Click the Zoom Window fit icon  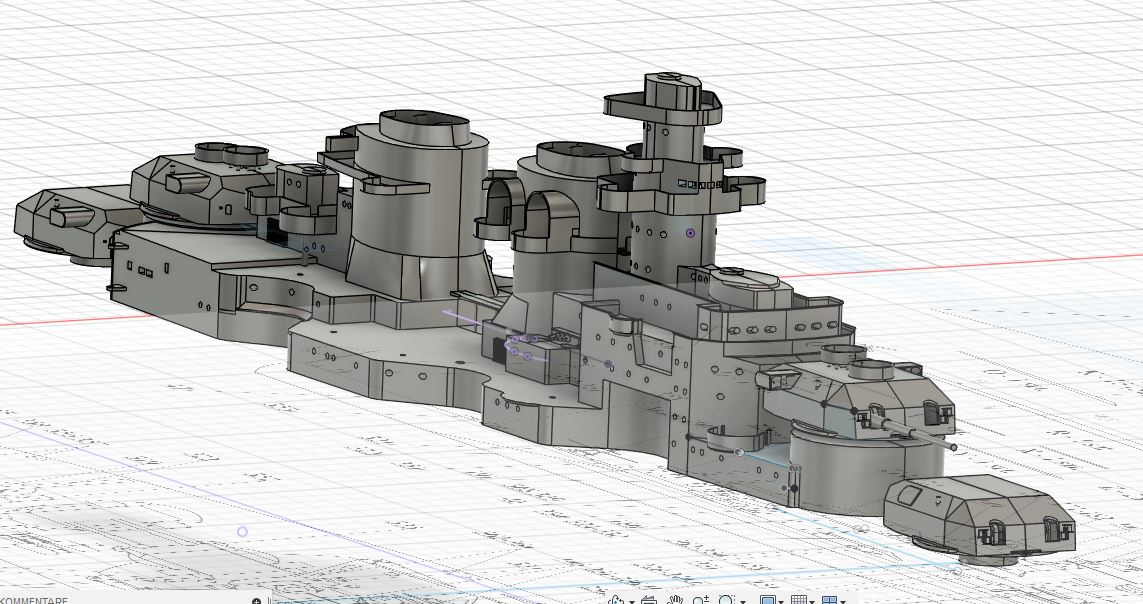(726, 600)
